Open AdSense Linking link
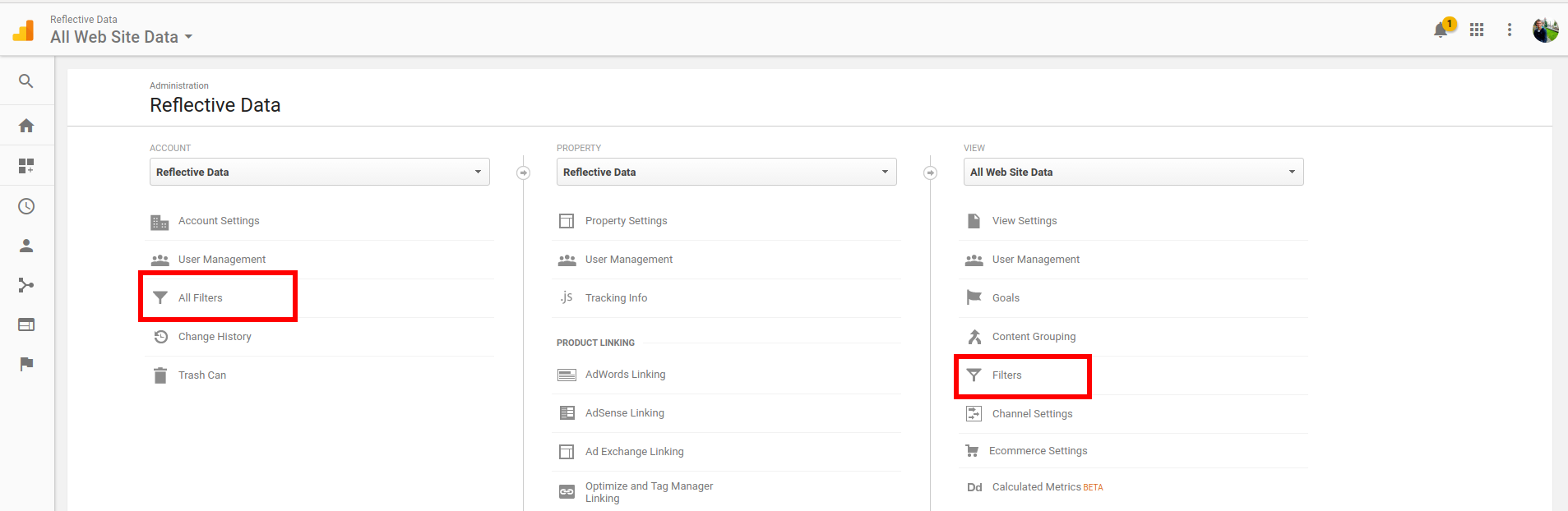The width and height of the screenshot is (1568, 511). pyautogui.click(x=625, y=413)
